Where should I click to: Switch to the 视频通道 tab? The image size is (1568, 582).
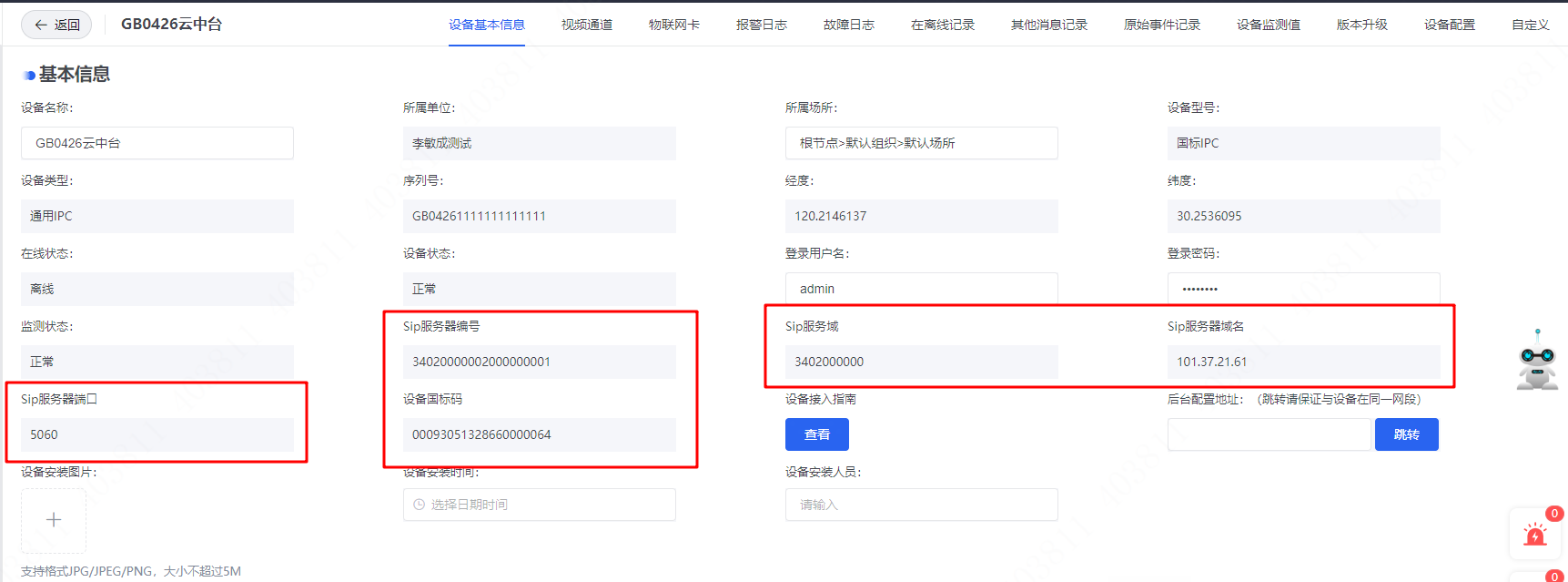(x=587, y=25)
